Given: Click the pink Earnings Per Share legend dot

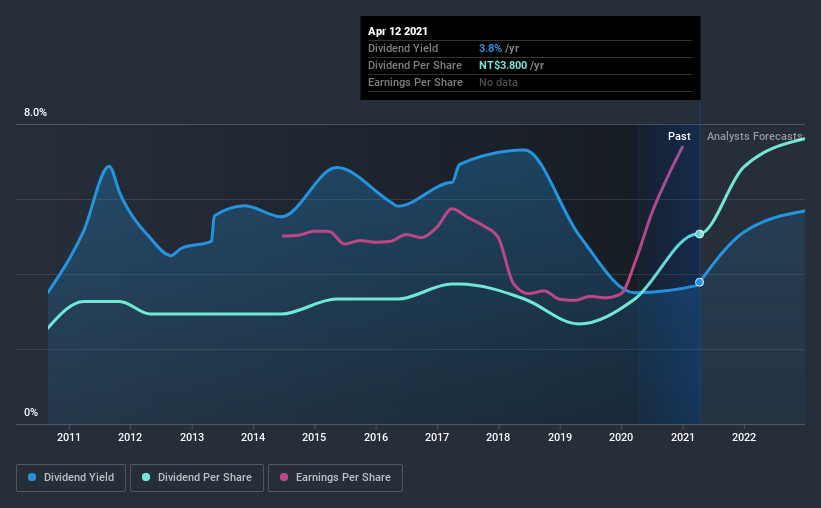Looking at the screenshot, I should pyautogui.click(x=284, y=477).
